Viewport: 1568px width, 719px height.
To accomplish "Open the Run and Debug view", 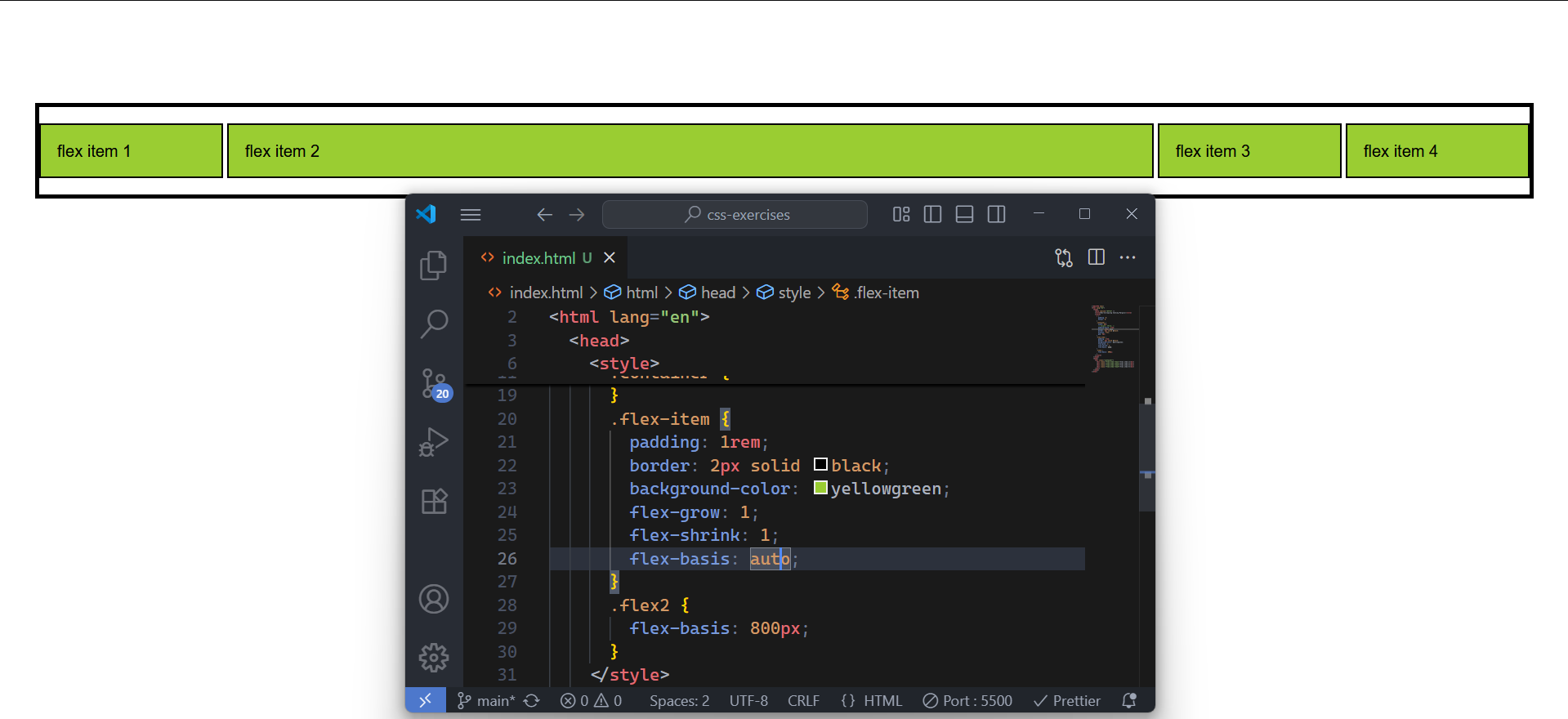I will (434, 442).
